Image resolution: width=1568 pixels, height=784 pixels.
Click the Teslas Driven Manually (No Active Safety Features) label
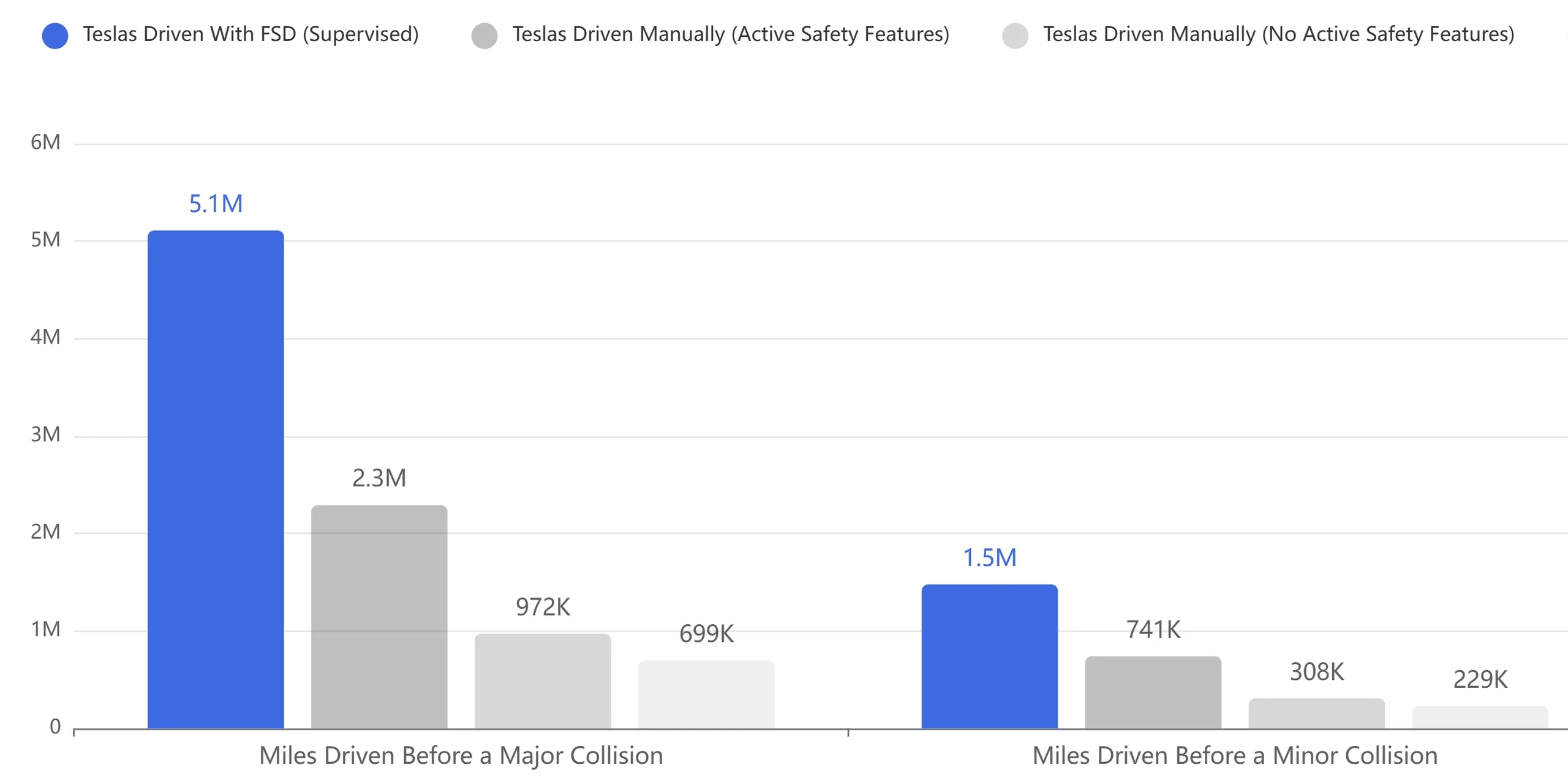coord(1278,34)
